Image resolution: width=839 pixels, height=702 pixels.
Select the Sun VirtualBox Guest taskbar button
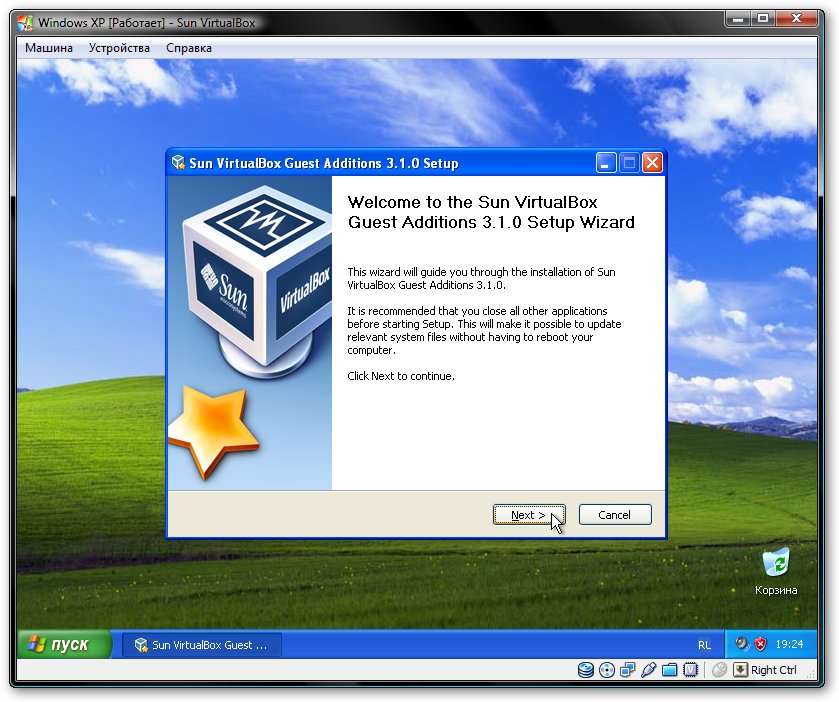201,645
